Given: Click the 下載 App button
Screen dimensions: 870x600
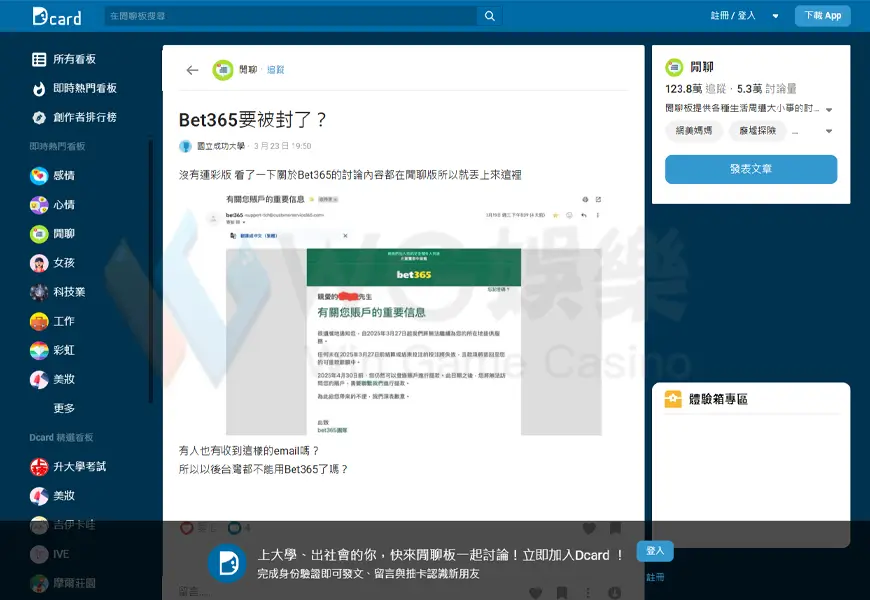Looking at the screenshot, I should [x=822, y=16].
